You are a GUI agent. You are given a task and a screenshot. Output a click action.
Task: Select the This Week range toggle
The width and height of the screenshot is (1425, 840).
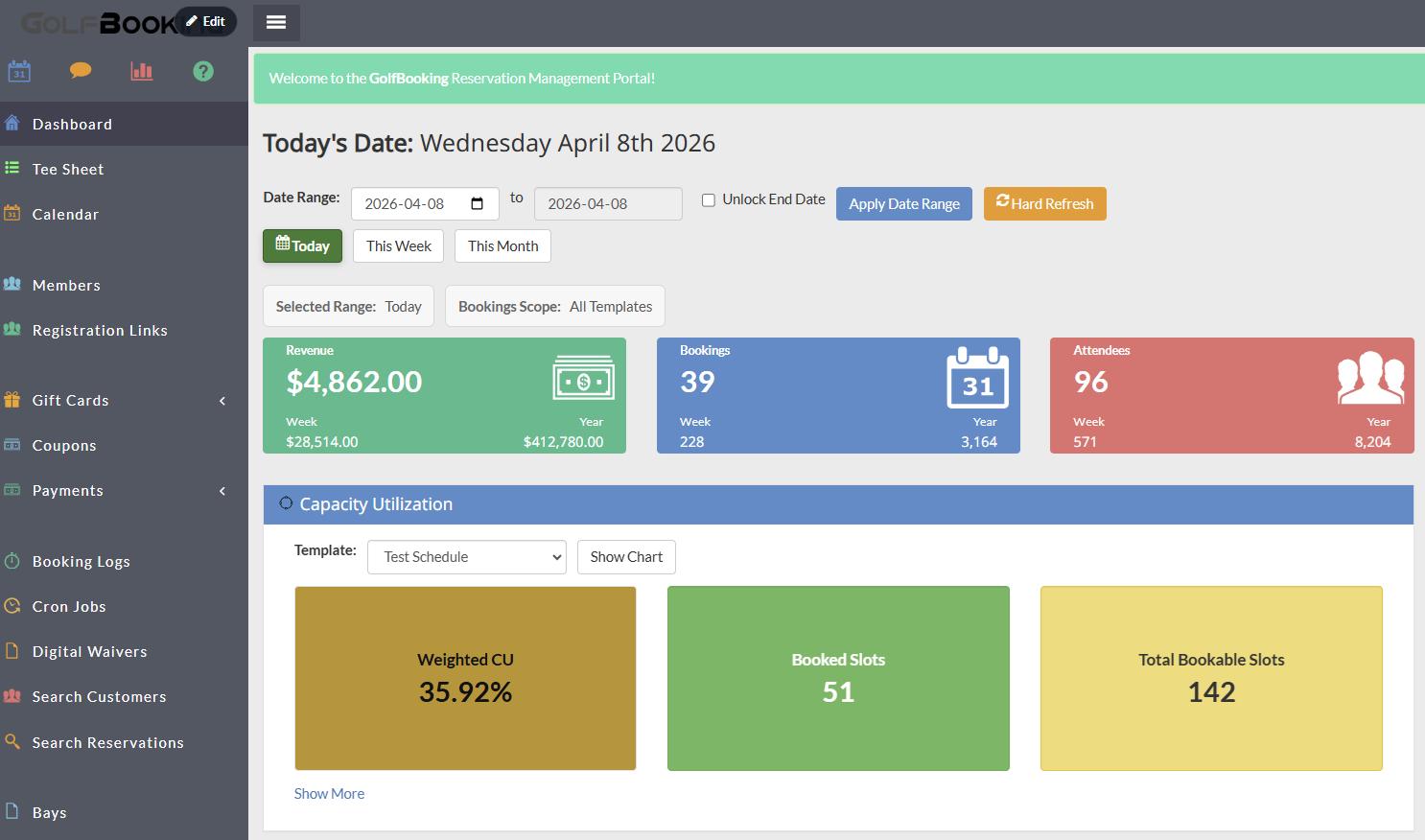[x=398, y=245]
